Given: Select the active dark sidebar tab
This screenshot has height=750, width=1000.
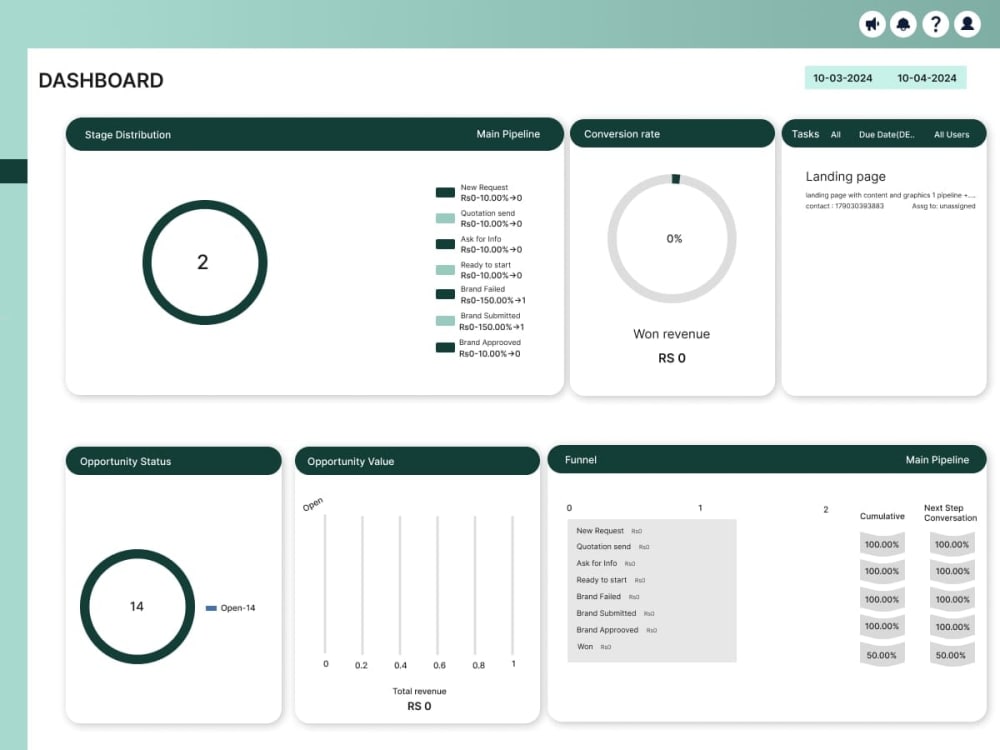Looking at the screenshot, I should coord(13,171).
